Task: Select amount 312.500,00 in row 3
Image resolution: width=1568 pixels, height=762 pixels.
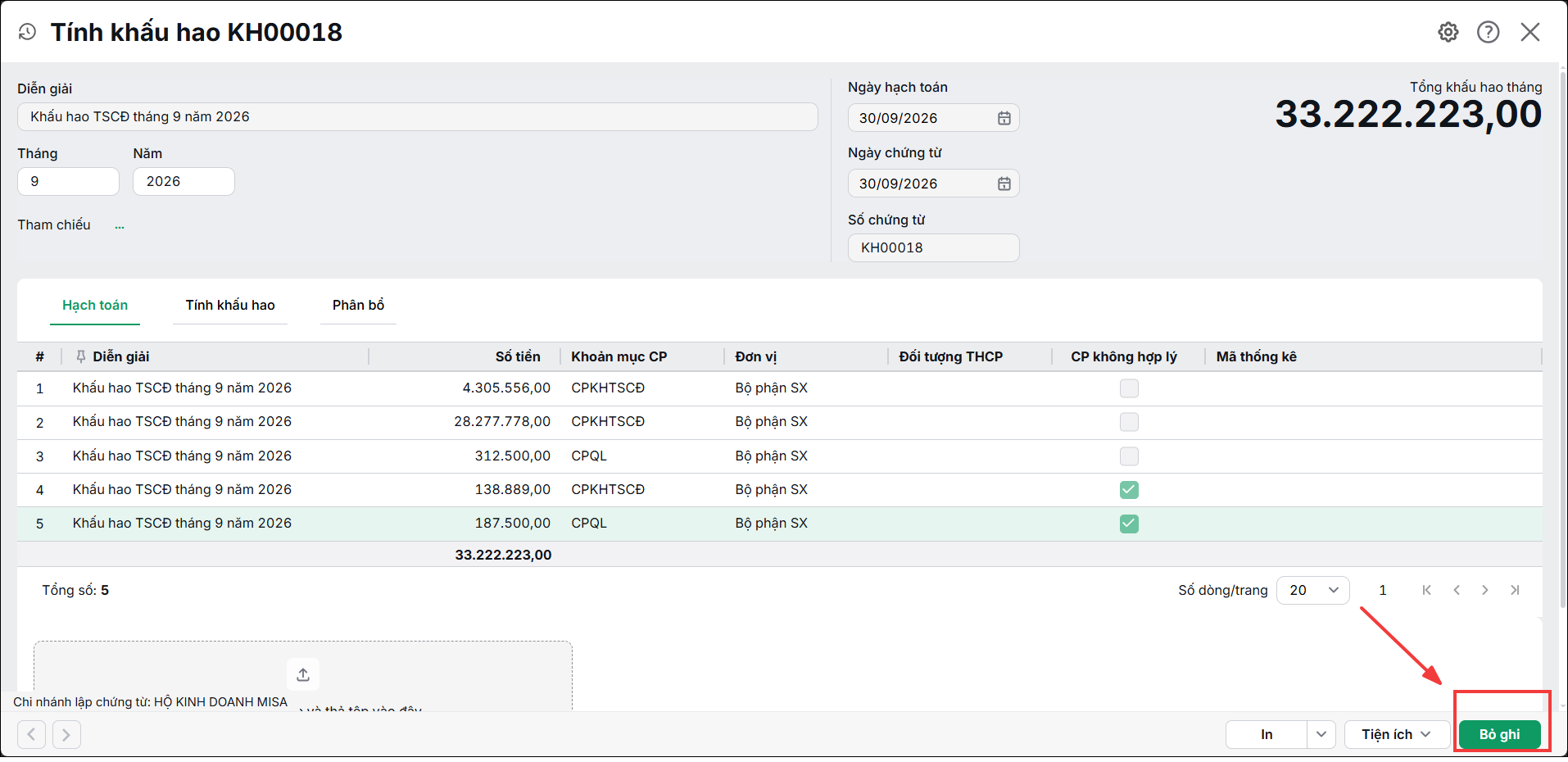Action: (513, 456)
